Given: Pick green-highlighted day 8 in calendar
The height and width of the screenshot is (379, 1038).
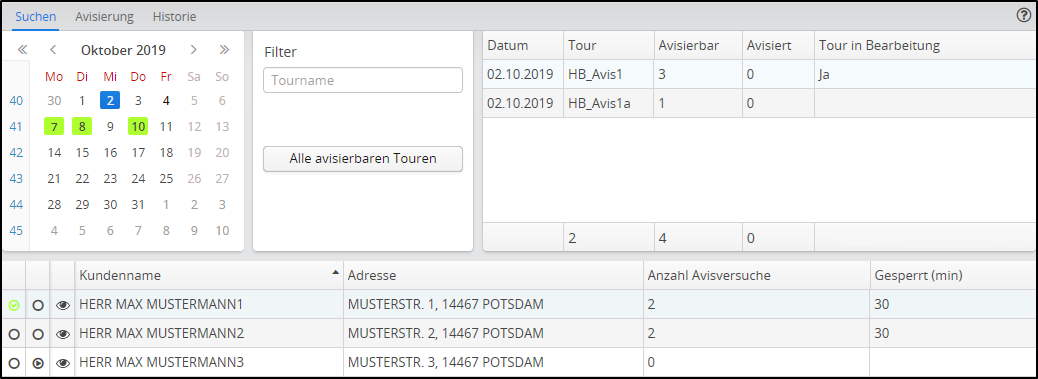Looking at the screenshot, I should (x=82, y=126).
